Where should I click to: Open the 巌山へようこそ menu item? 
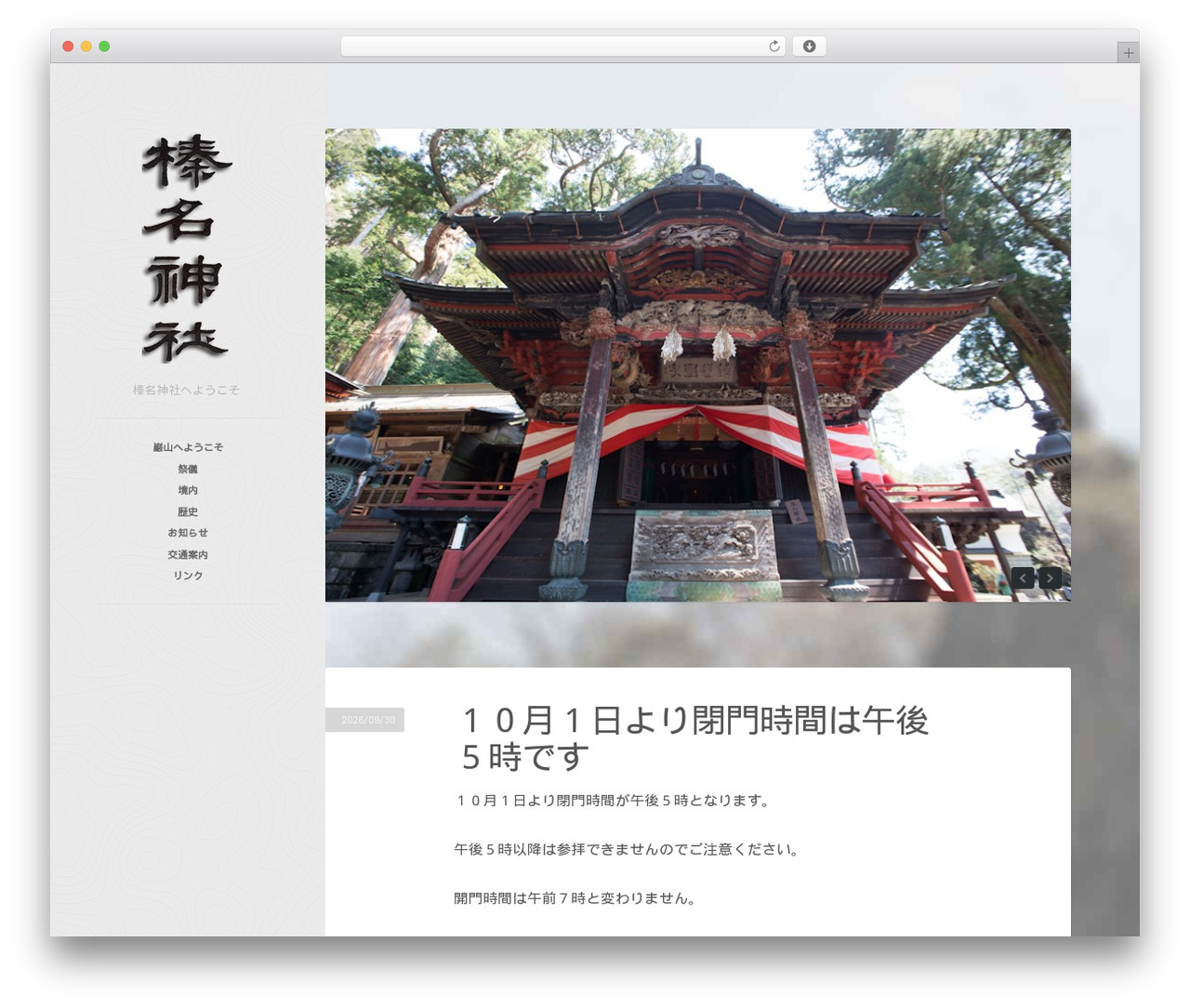[x=188, y=447]
